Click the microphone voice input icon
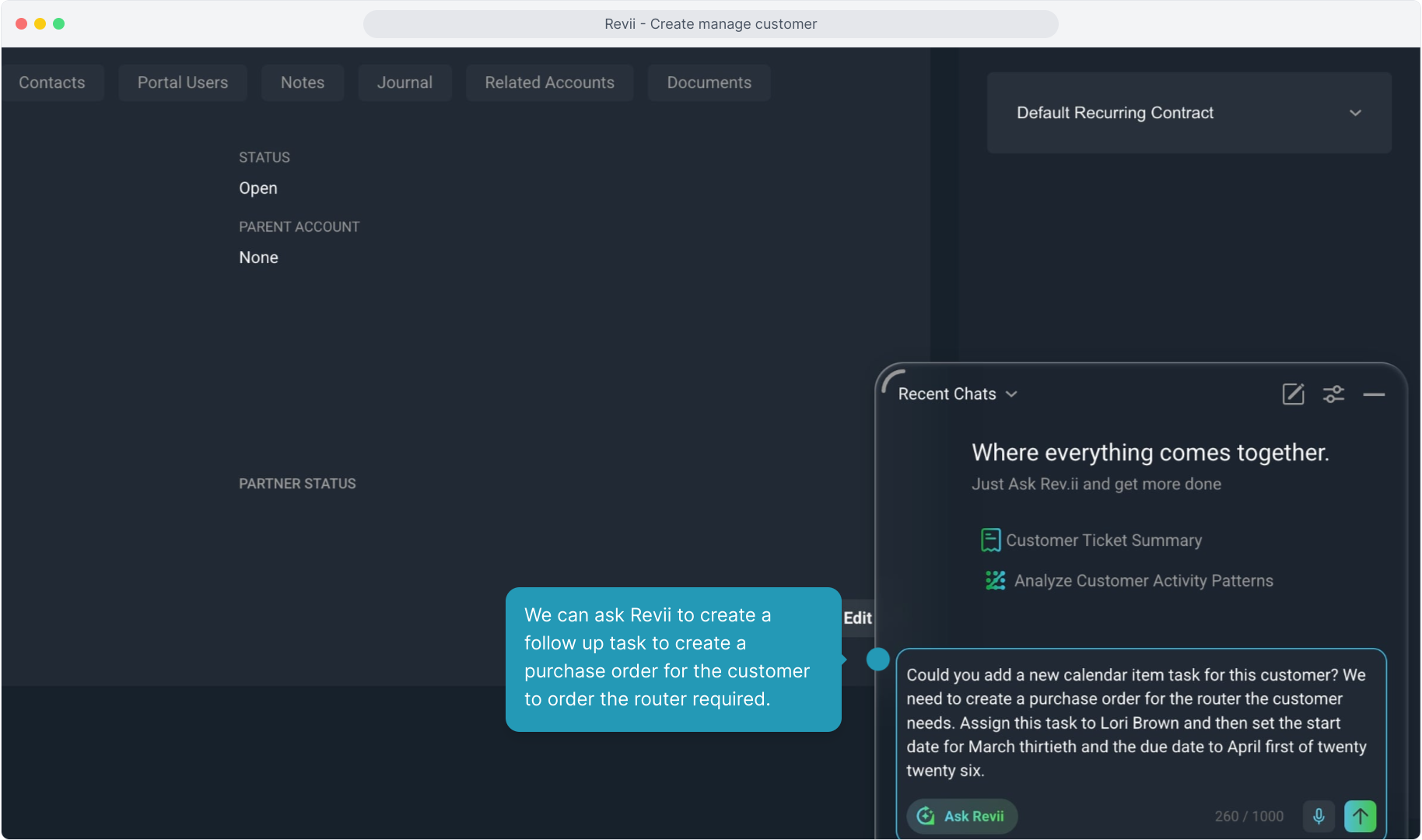Viewport: 1422px width, 840px height. click(1319, 816)
